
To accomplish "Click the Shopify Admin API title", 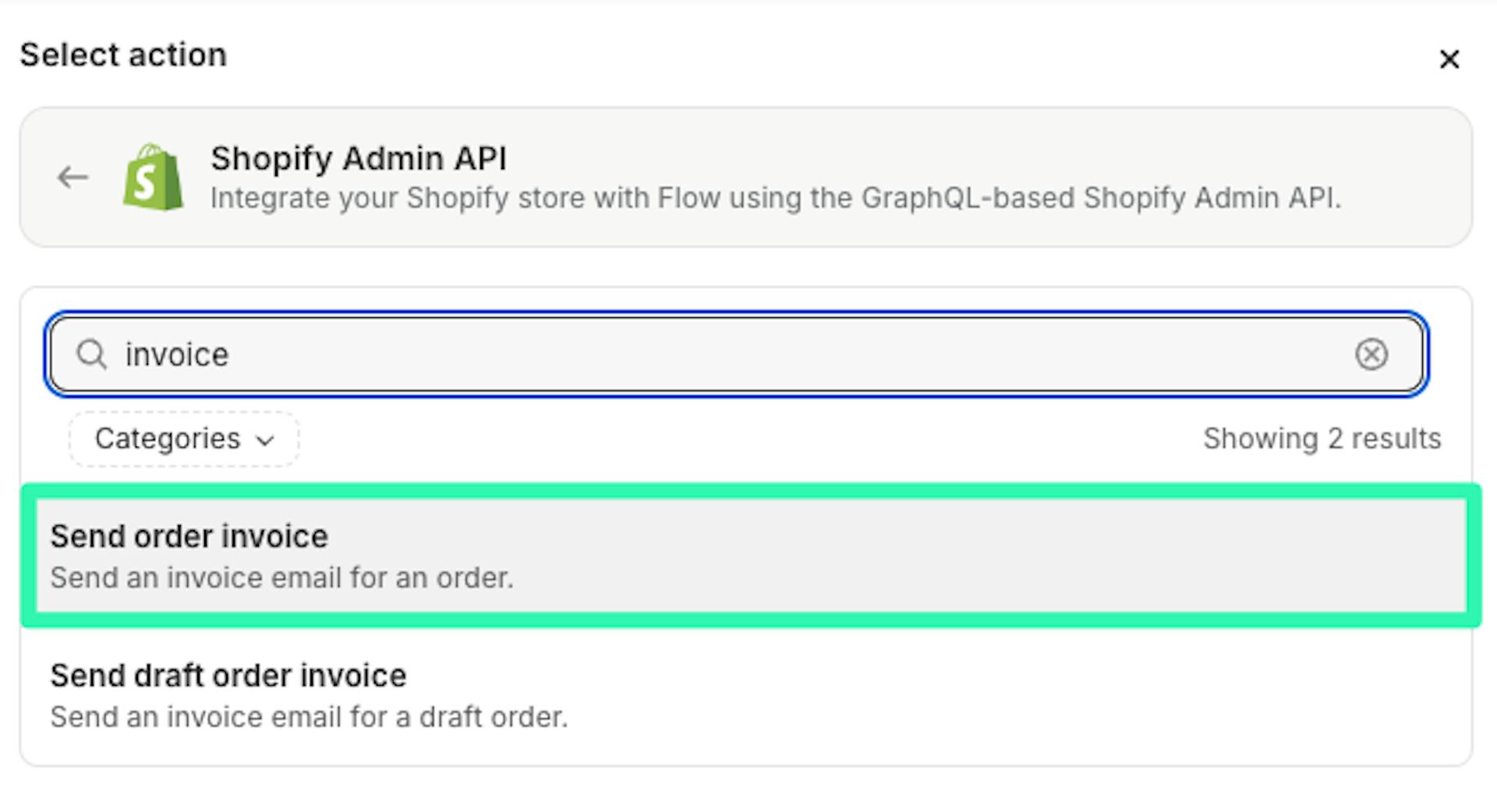I will [358, 159].
